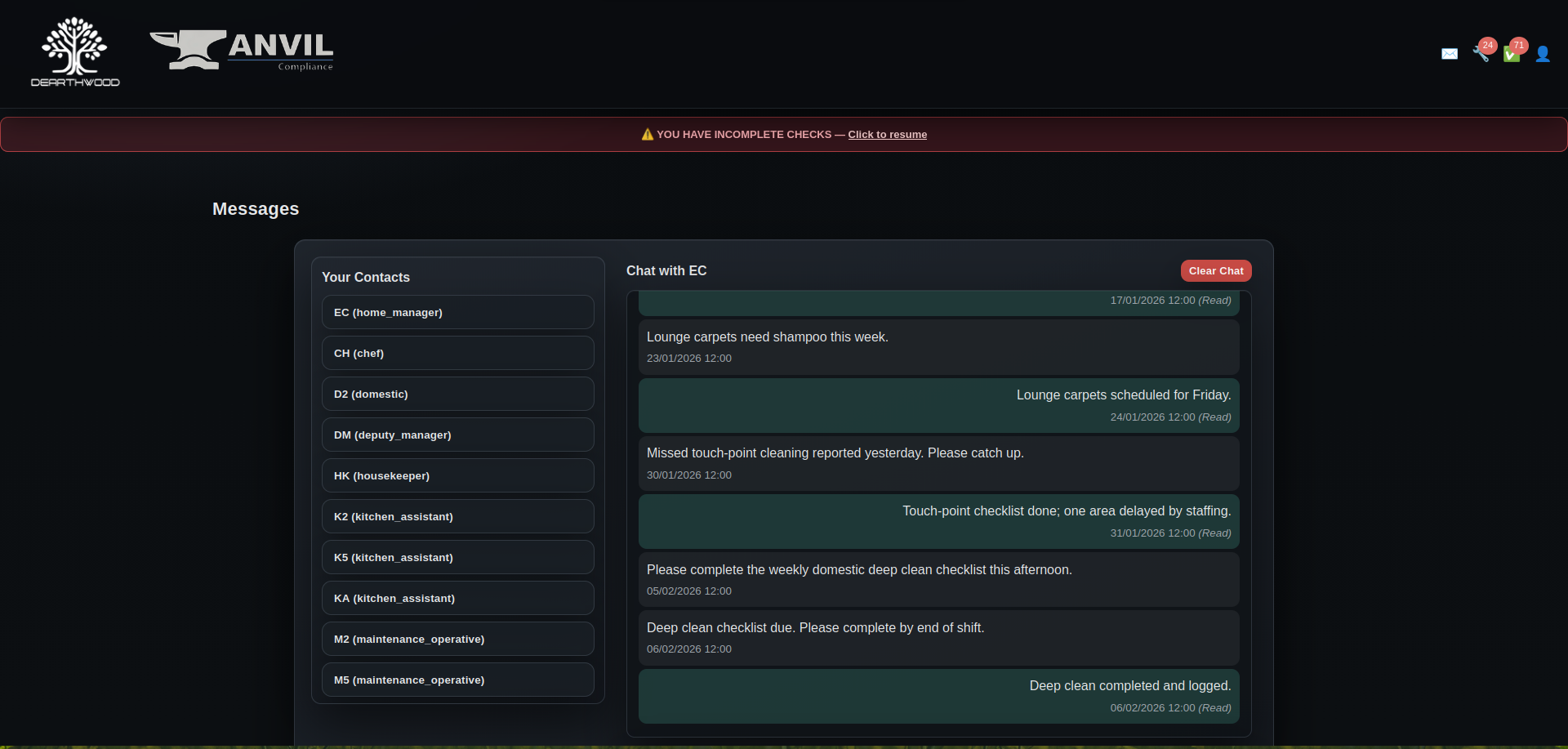
Task: Open the envelope messages icon
Action: tap(1450, 54)
